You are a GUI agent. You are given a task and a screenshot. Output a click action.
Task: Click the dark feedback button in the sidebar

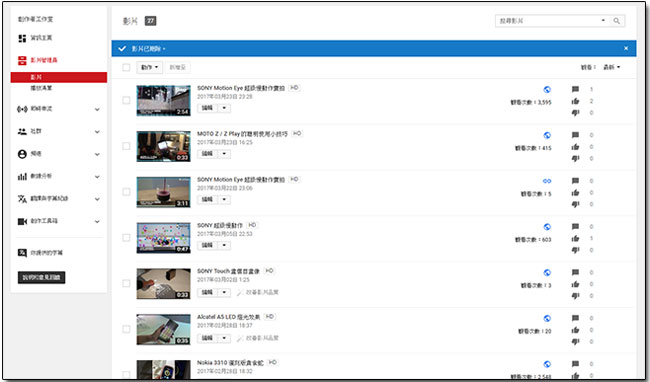click(x=41, y=277)
